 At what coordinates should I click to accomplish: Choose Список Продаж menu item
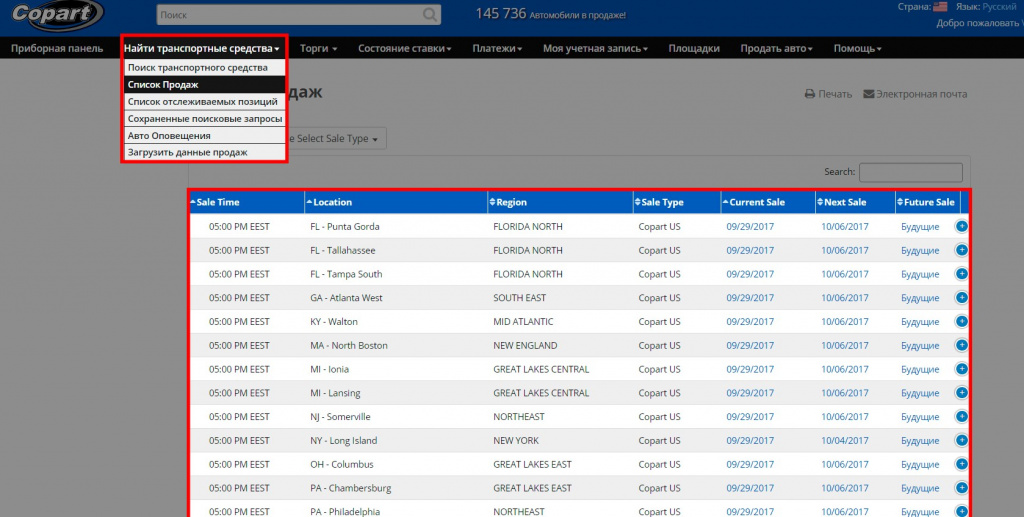click(204, 84)
